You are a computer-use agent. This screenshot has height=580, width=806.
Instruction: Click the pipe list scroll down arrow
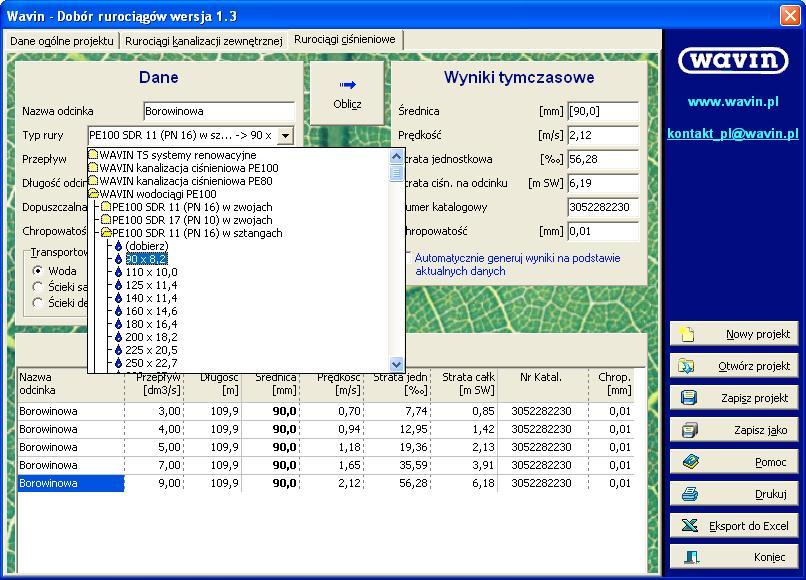[396, 364]
